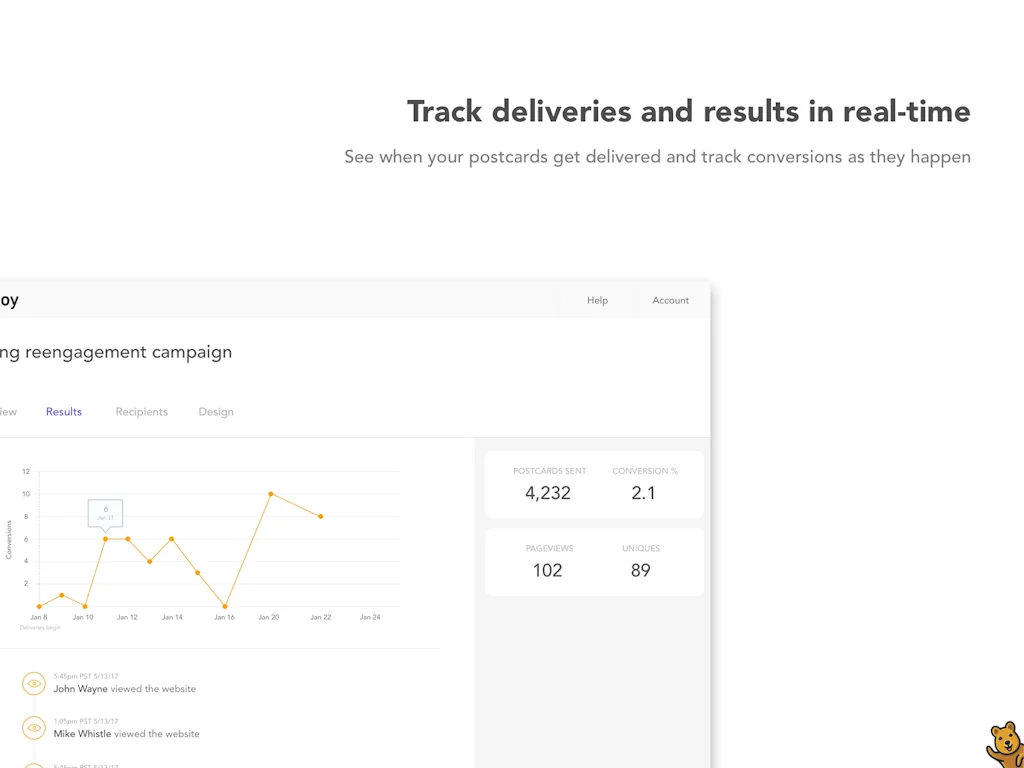Click the 1:05pm PST 5/13/17 timestamp

point(86,721)
